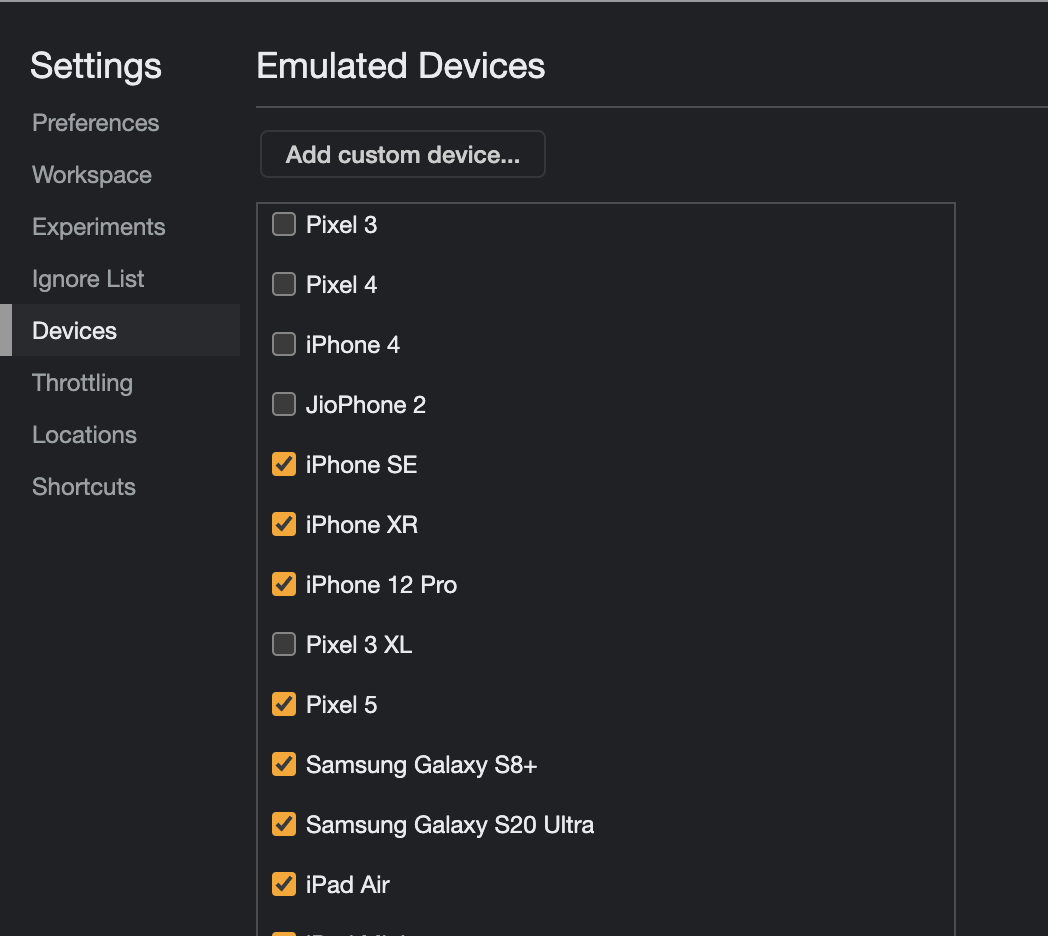This screenshot has width=1048, height=936.
Task: Click the iPhone 12 Pro label
Action: (381, 585)
